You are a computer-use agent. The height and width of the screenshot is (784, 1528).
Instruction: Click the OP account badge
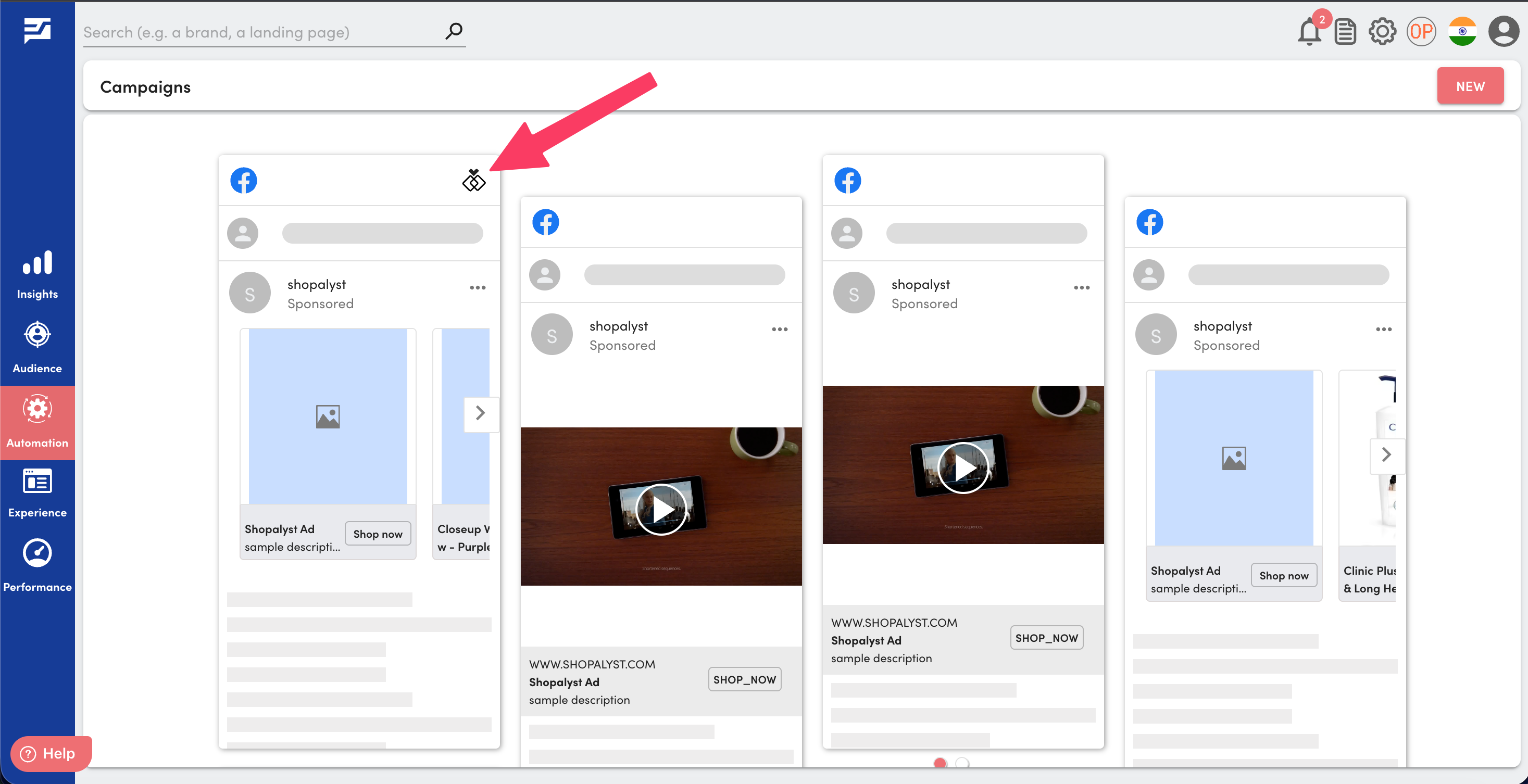tap(1421, 32)
